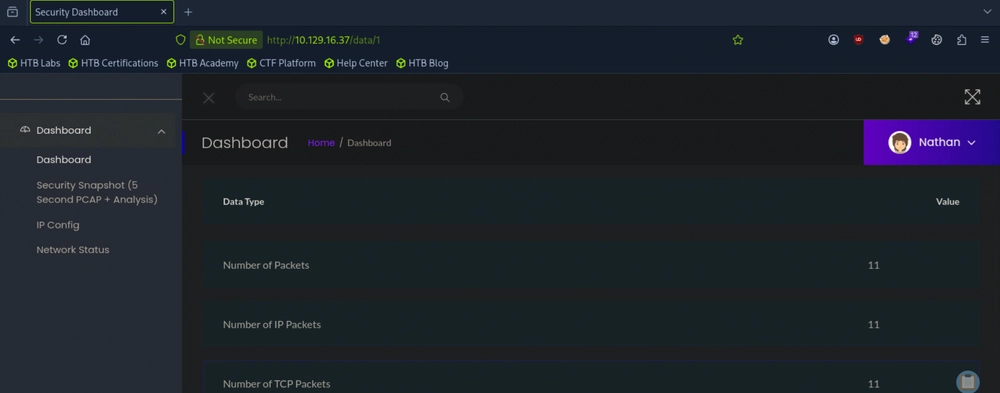
Task: Click the Data Type column header
Action: click(244, 202)
